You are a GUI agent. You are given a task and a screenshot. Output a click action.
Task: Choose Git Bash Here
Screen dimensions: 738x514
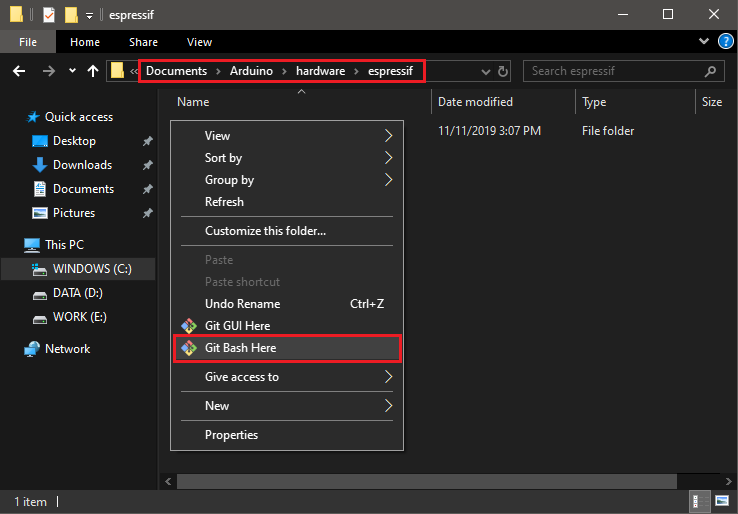(x=287, y=348)
